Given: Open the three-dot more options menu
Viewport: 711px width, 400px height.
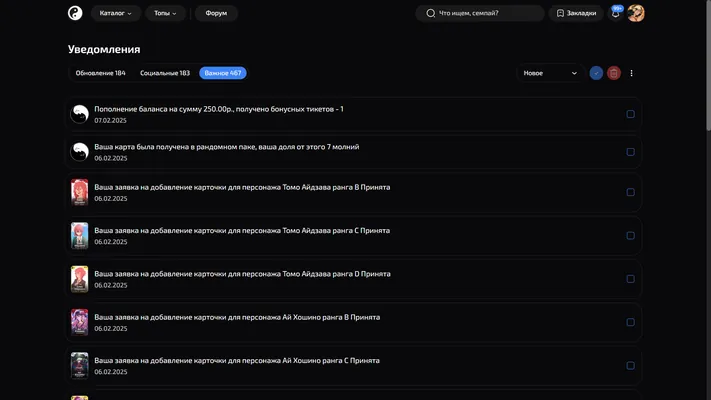Looking at the screenshot, I should 631,73.
